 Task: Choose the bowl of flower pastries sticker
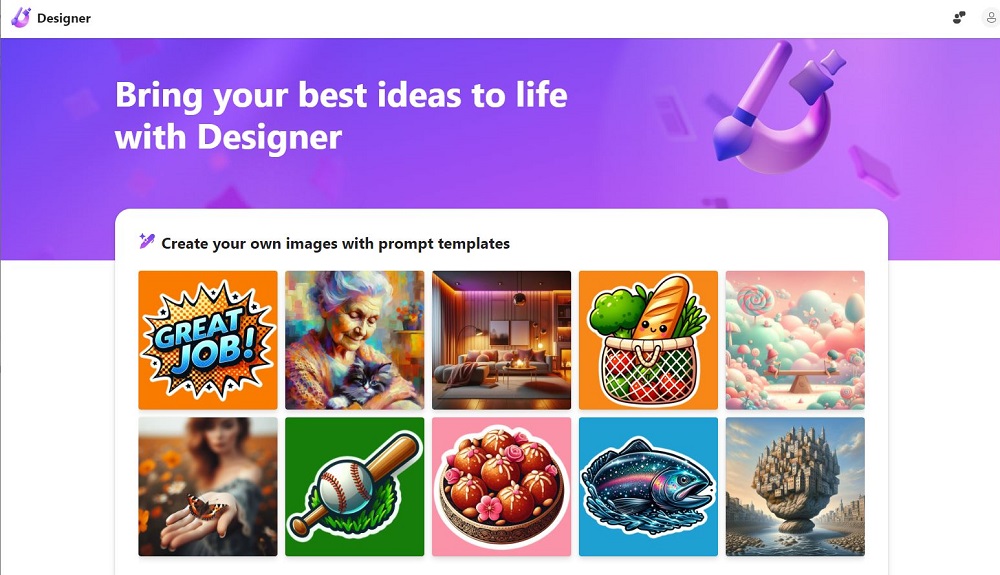(501, 486)
